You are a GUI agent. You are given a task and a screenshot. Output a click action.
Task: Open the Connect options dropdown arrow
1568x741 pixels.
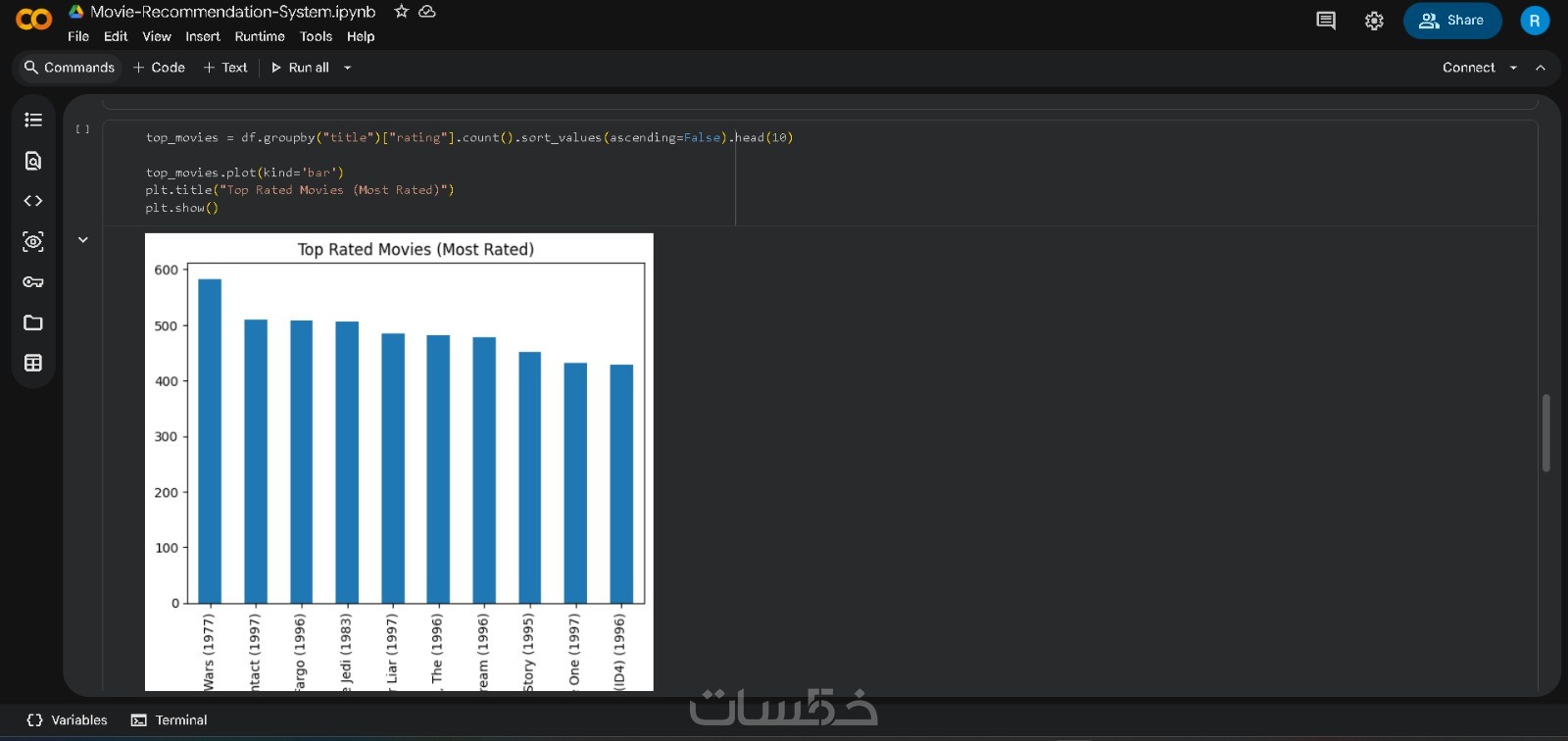(1513, 68)
